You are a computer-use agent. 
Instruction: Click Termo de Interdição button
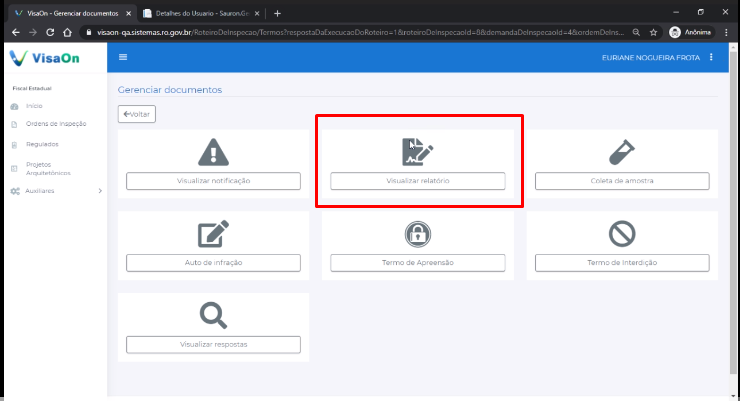click(x=622, y=262)
